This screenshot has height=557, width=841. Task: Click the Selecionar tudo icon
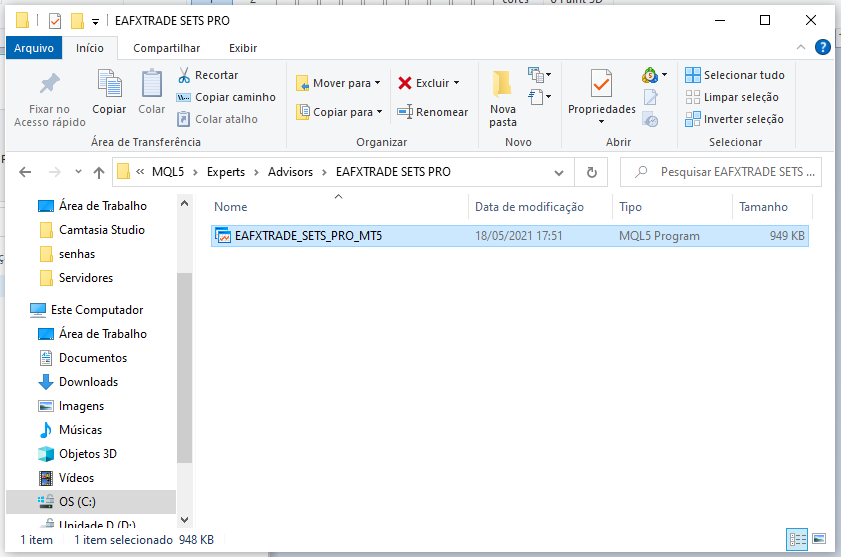coord(693,75)
